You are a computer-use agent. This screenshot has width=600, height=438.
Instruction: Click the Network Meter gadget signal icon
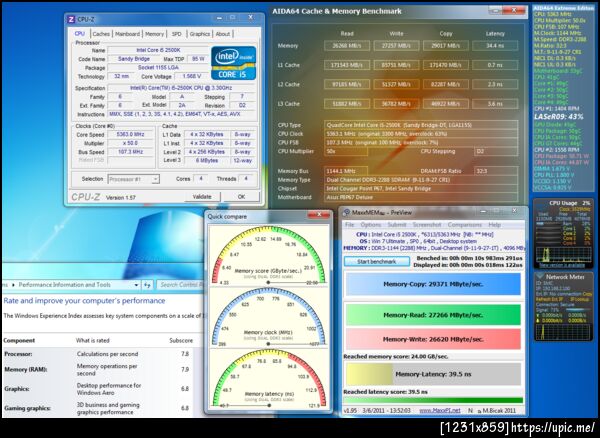coord(540,276)
